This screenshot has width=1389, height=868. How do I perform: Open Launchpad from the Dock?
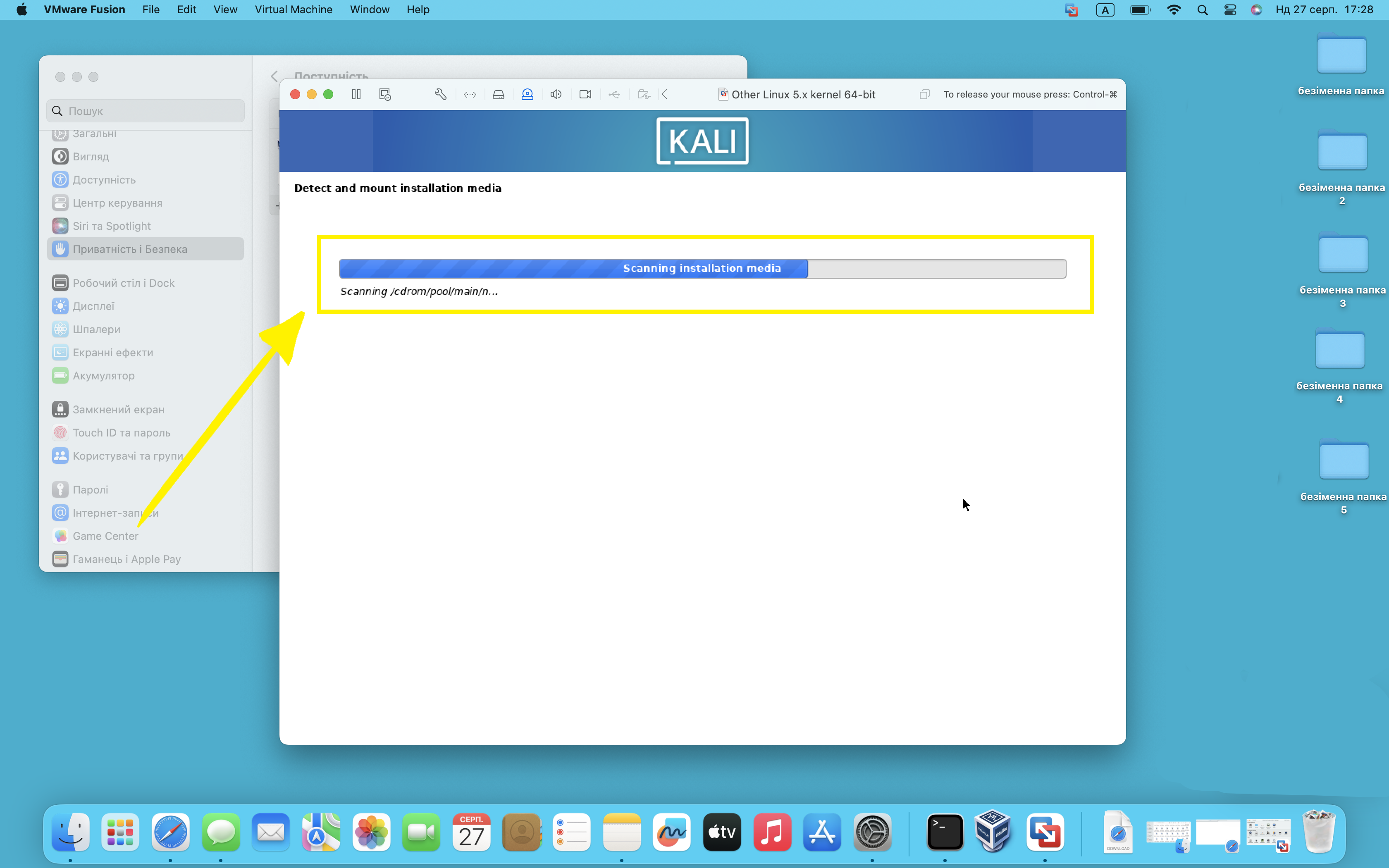coord(120,832)
